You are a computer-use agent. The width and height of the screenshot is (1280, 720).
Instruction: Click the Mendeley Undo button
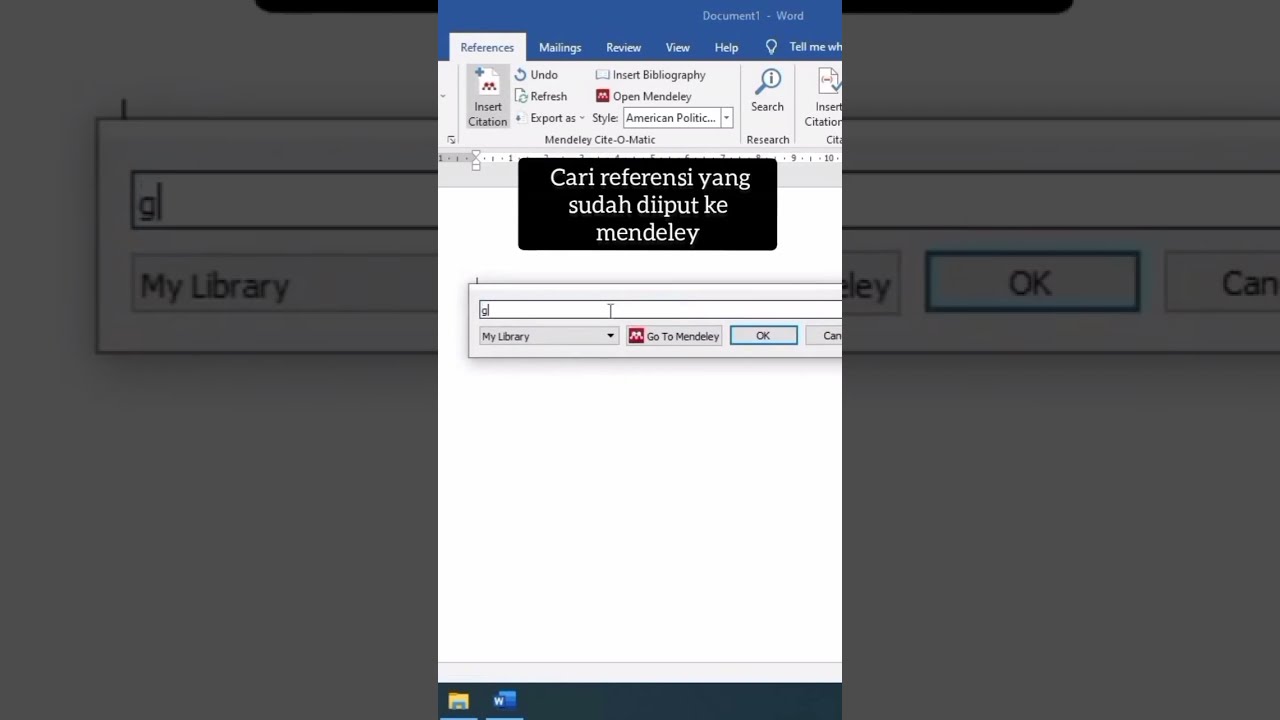coord(536,75)
